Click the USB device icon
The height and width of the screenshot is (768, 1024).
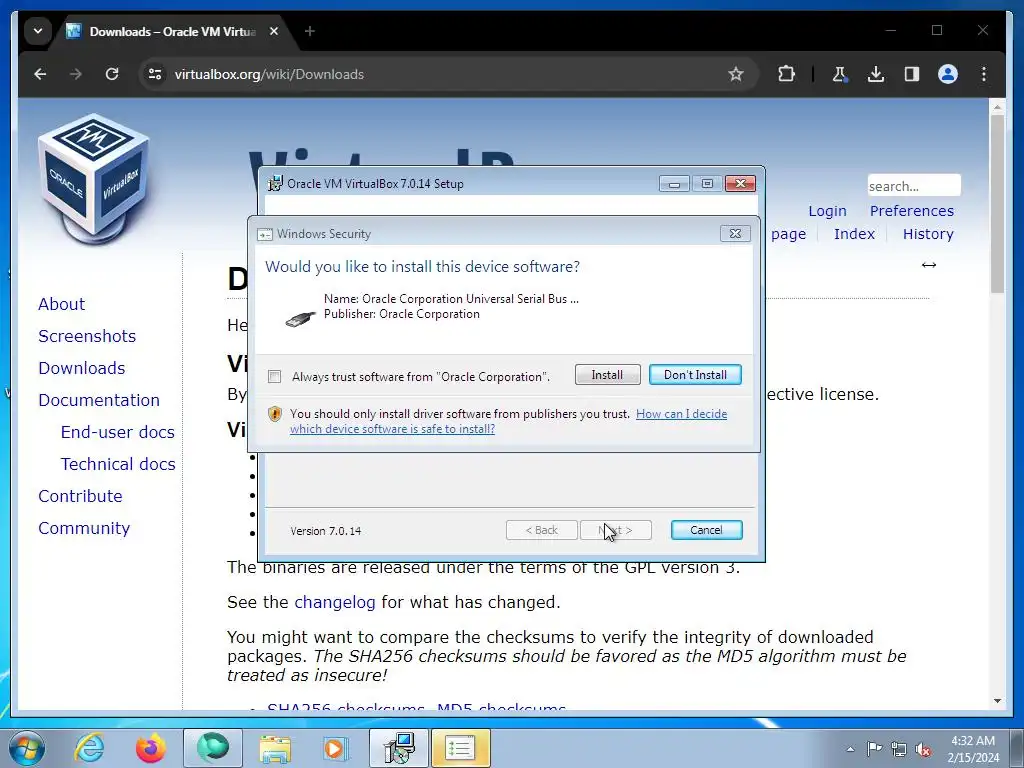click(x=300, y=317)
